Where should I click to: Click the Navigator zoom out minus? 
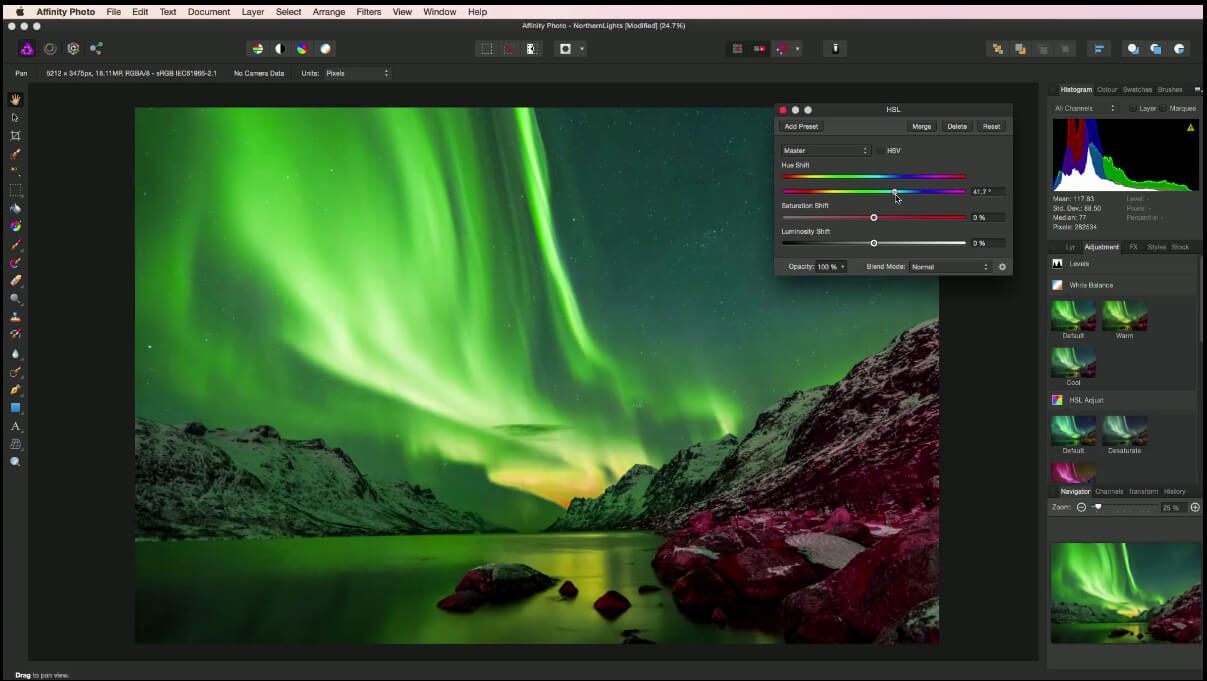tap(1081, 507)
